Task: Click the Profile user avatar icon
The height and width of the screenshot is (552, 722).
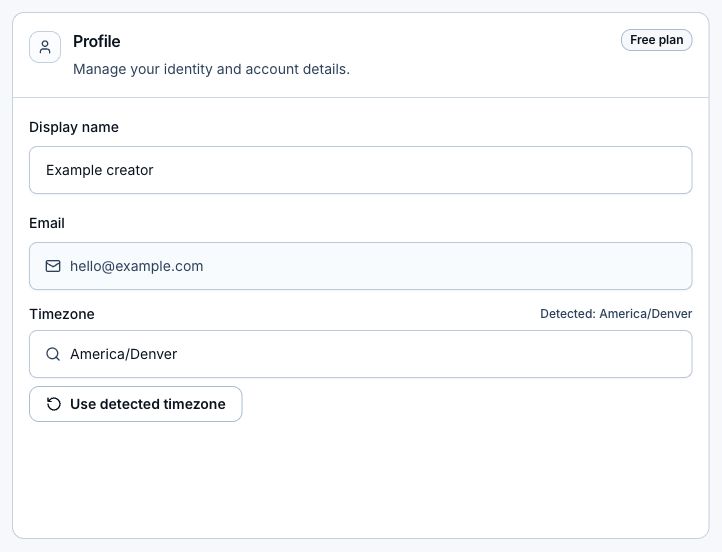Action: 45,47
